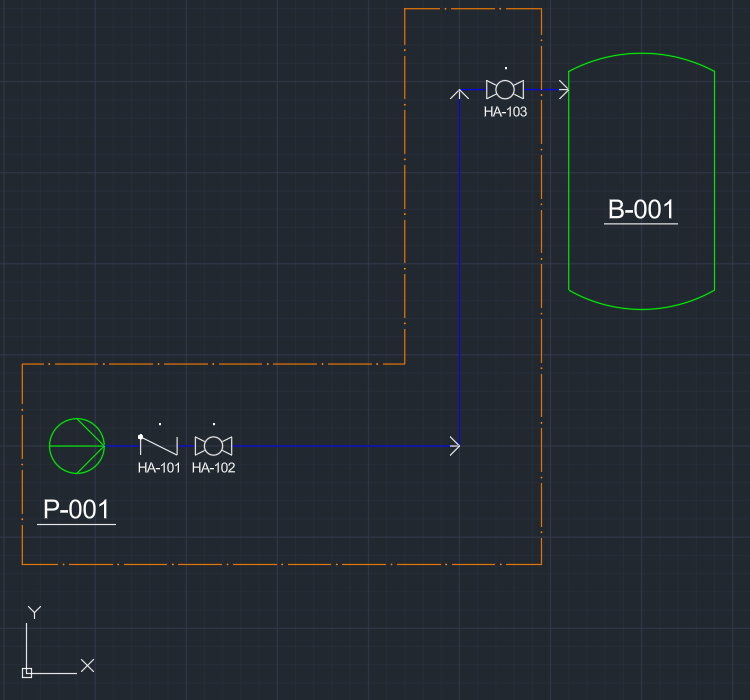Select the HA-102 valve symbol
The width and height of the screenshot is (750, 700).
(213, 446)
